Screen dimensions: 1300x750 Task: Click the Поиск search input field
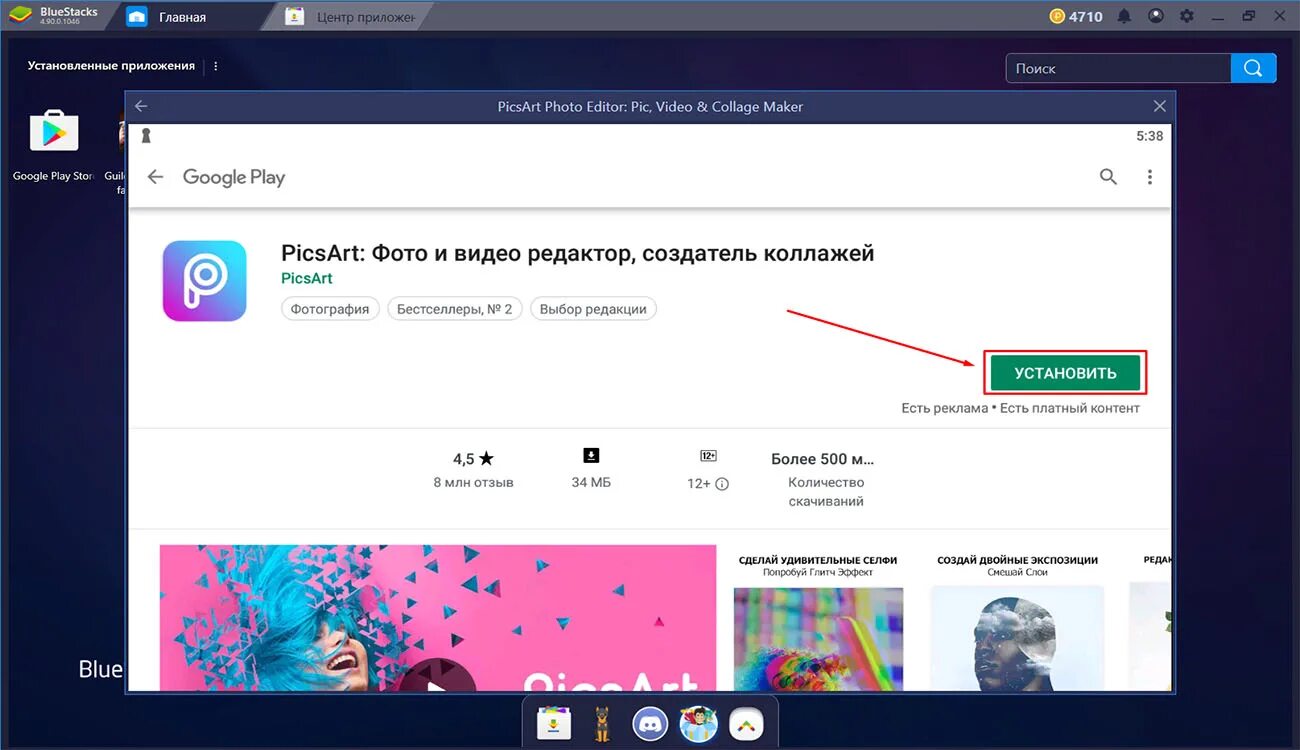1118,68
